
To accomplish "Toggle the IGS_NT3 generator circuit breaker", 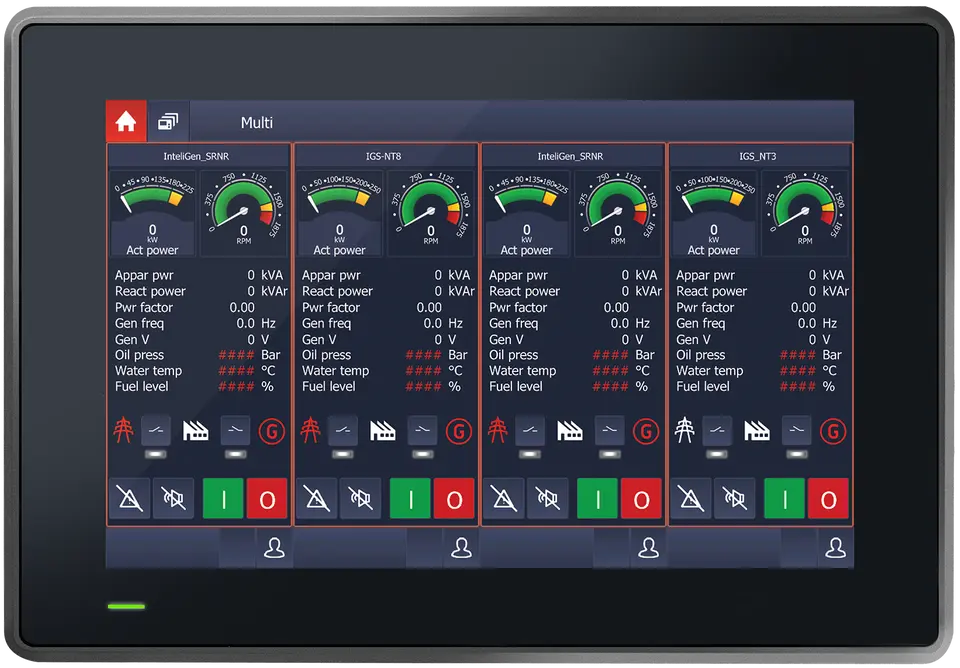I will (x=797, y=430).
